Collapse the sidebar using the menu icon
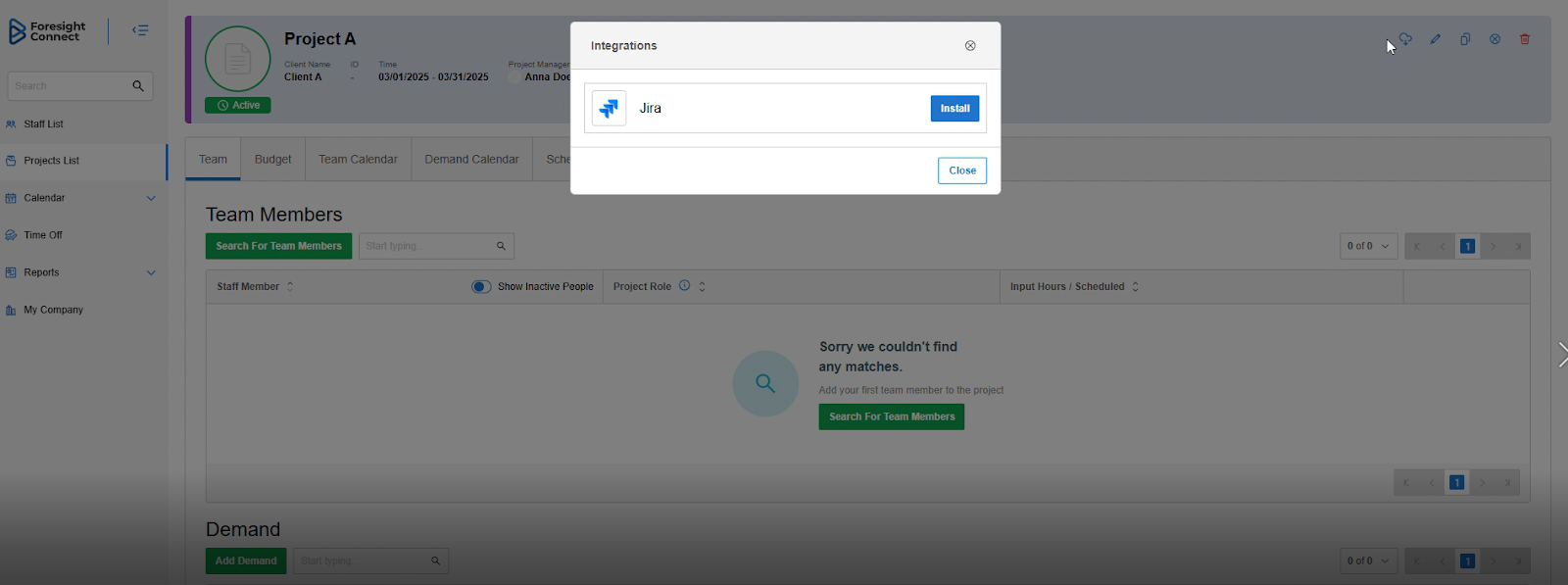This screenshot has height=585, width=1568. point(140,30)
